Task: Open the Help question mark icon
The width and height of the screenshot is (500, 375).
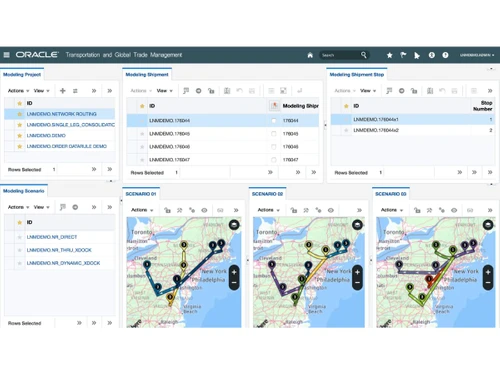Action: pyautogui.click(x=445, y=55)
